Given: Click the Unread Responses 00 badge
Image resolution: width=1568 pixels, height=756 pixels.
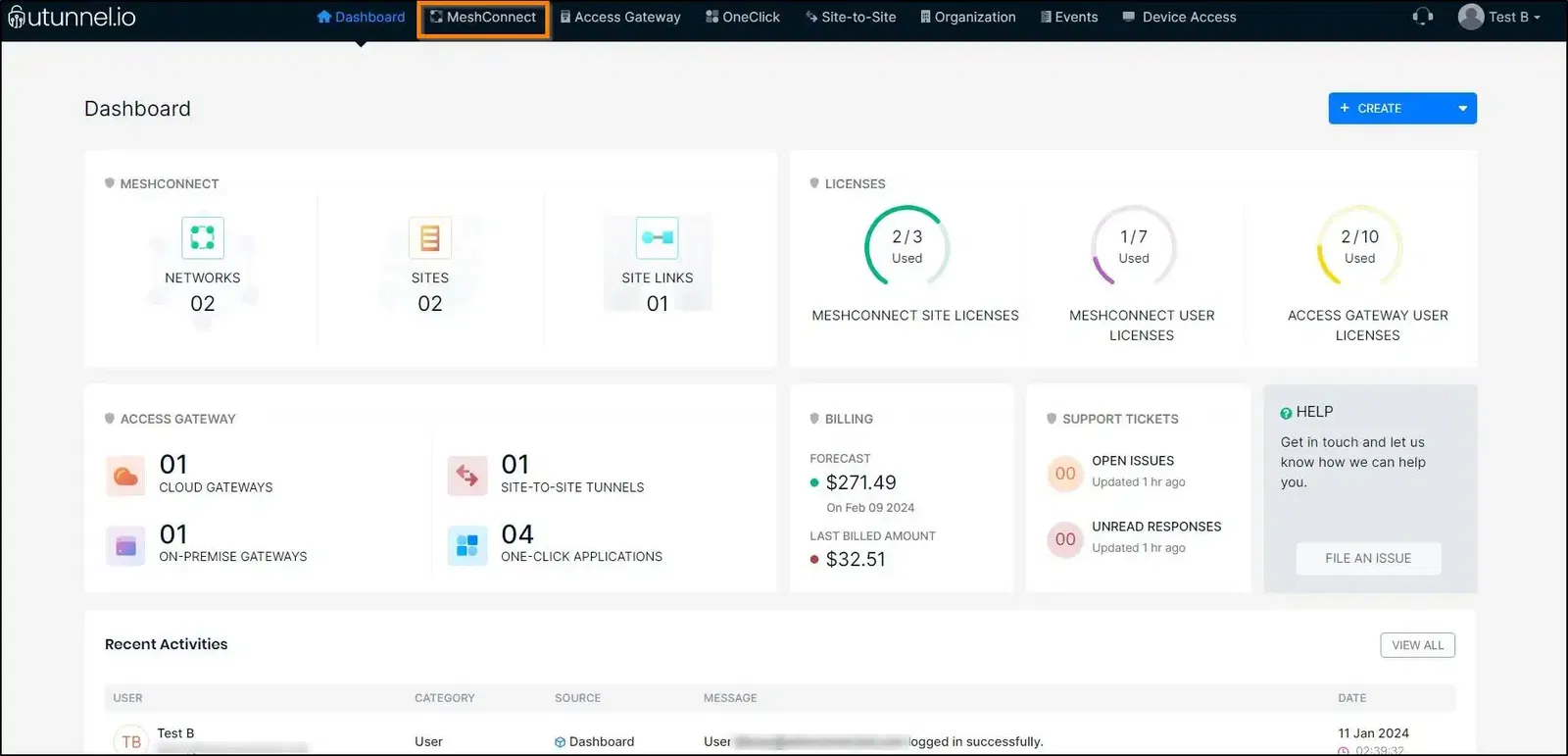Looking at the screenshot, I should click(x=1065, y=539).
